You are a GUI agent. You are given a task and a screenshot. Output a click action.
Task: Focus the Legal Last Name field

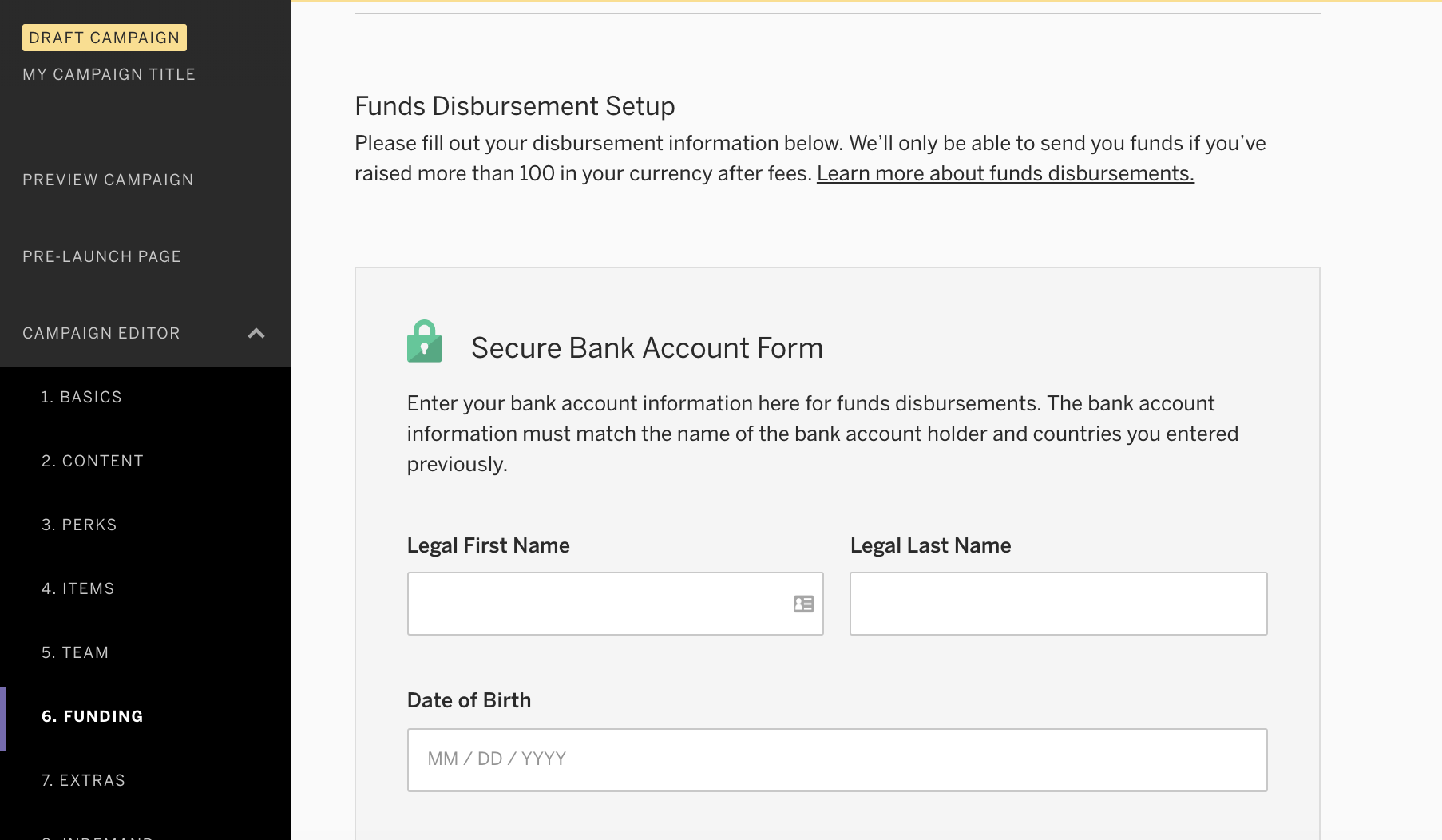[x=1058, y=604]
